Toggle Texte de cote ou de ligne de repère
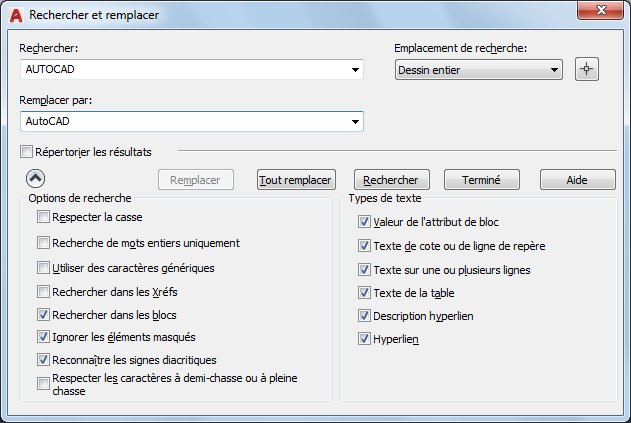 click(x=364, y=246)
